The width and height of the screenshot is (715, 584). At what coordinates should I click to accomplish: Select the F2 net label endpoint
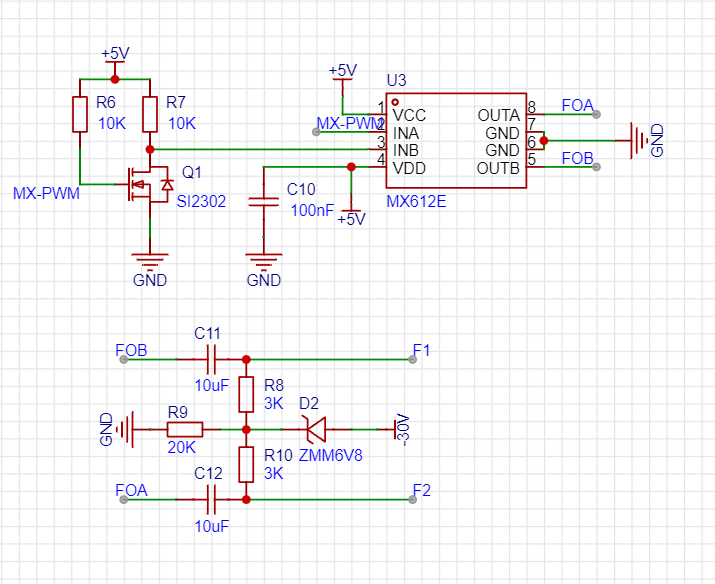pos(413,500)
